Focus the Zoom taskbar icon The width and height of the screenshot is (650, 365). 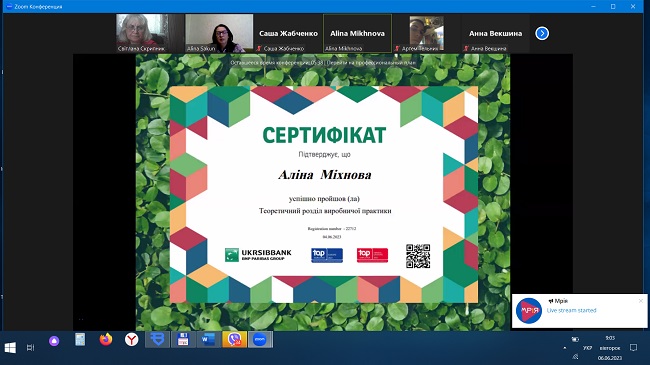pos(260,340)
